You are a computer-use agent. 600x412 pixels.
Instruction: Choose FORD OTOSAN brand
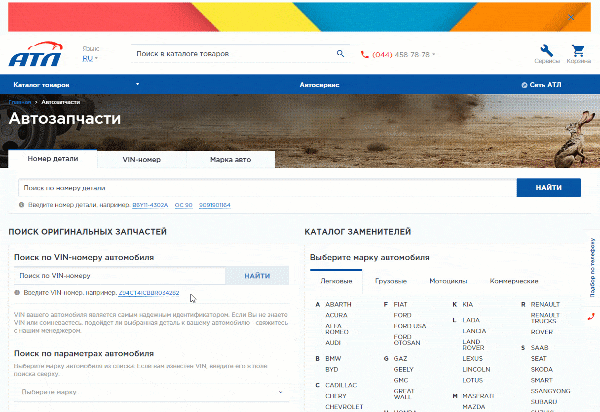point(407,340)
